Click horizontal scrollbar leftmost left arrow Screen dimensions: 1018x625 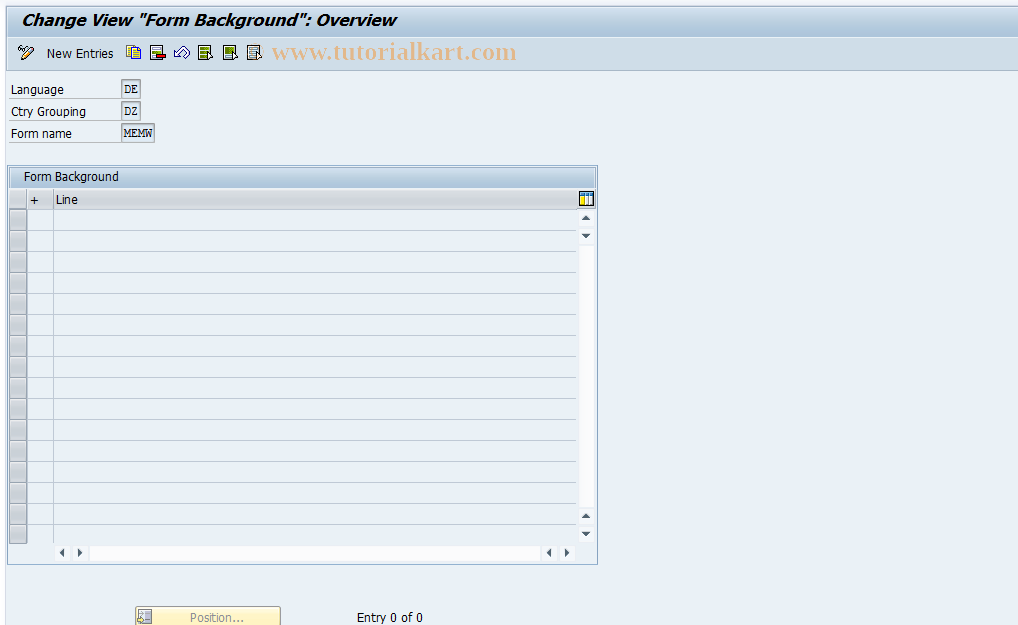click(62, 553)
